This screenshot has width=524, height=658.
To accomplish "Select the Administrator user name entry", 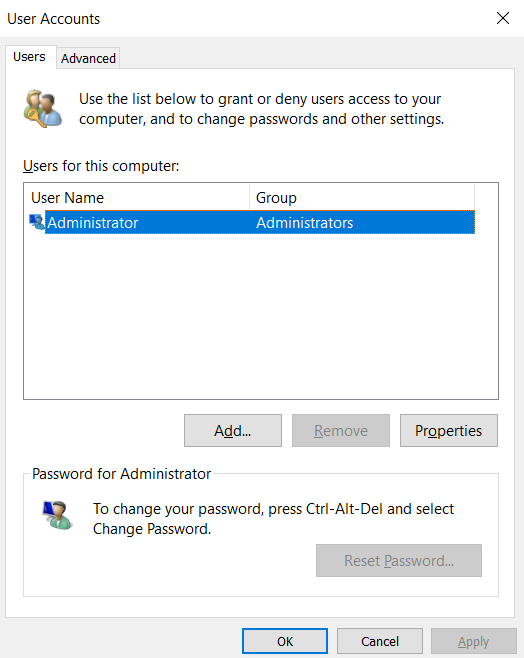I will (x=93, y=222).
